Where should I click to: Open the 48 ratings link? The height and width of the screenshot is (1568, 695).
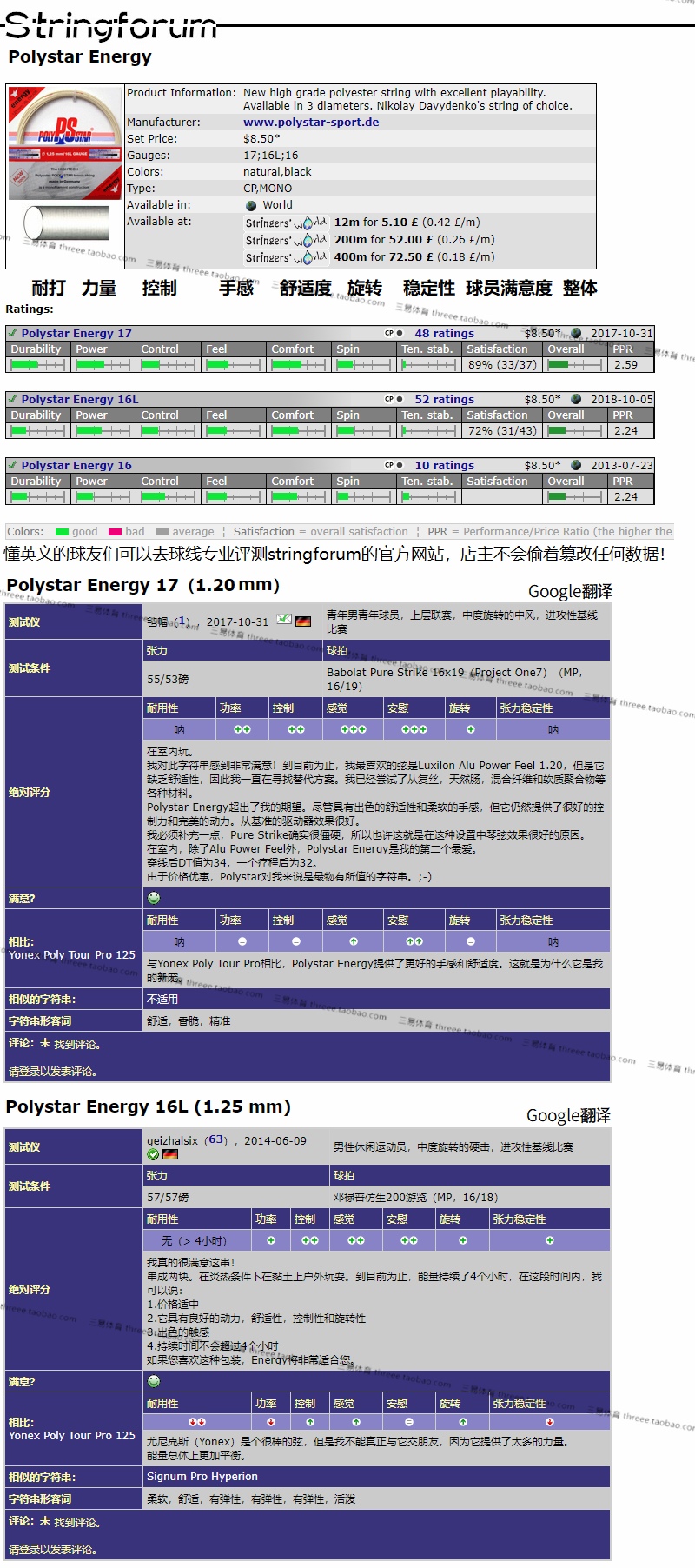point(445,333)
